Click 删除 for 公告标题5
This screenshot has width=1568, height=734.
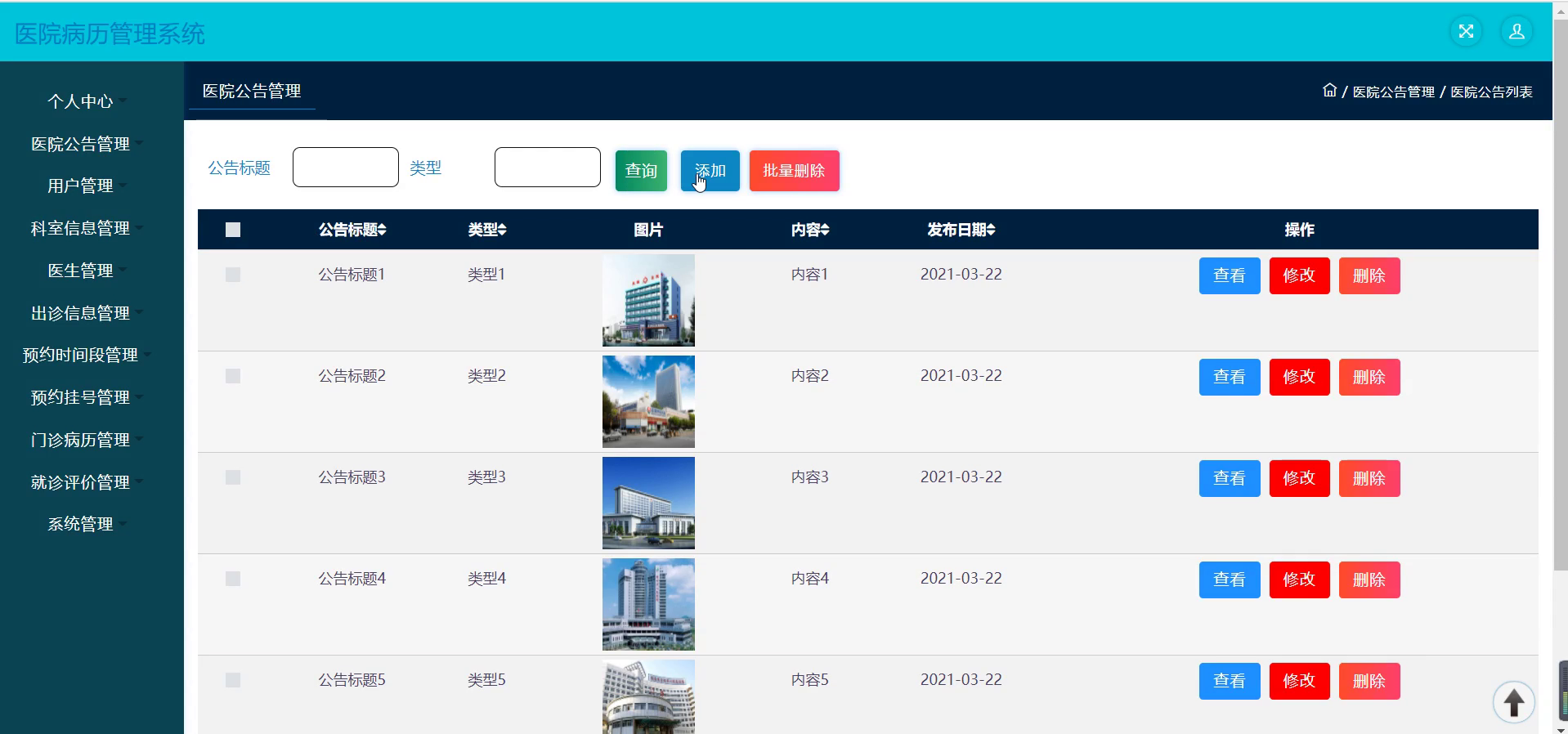pos(1369,681)
